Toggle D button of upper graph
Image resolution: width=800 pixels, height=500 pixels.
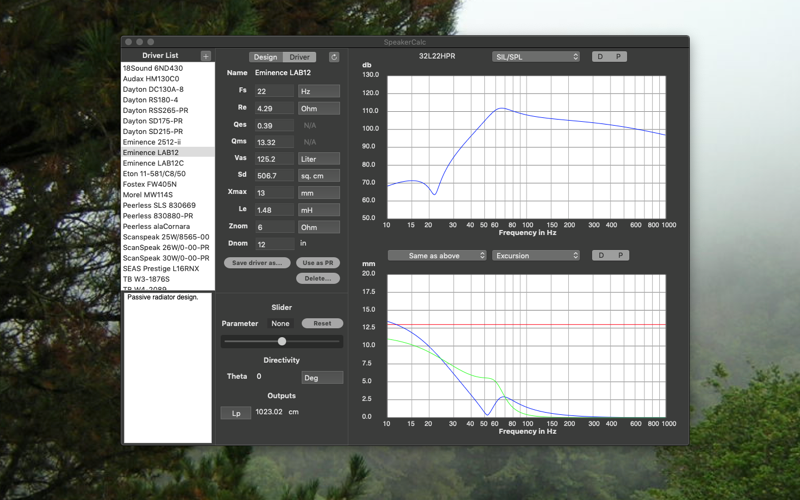point(600,57)
